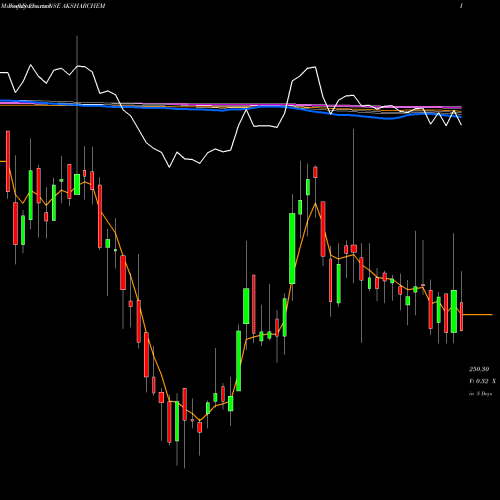Click the small red candle at the mid-chart rally peak

coord(315,172)
